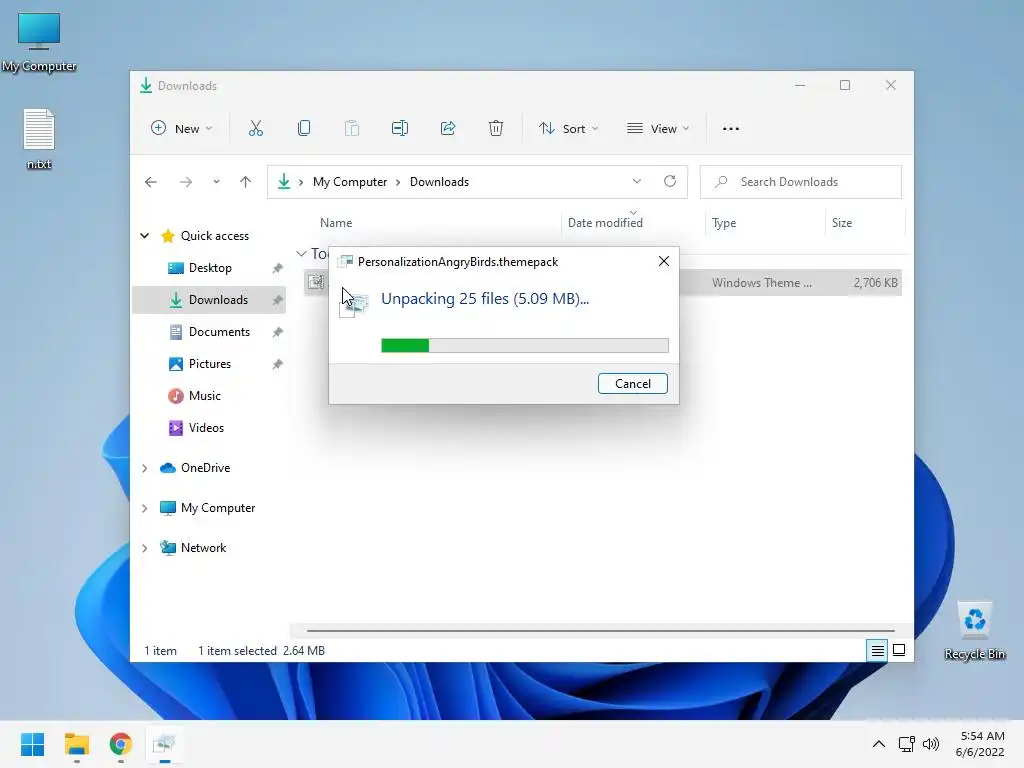Click the search magnifier icon

click(721, 182)
